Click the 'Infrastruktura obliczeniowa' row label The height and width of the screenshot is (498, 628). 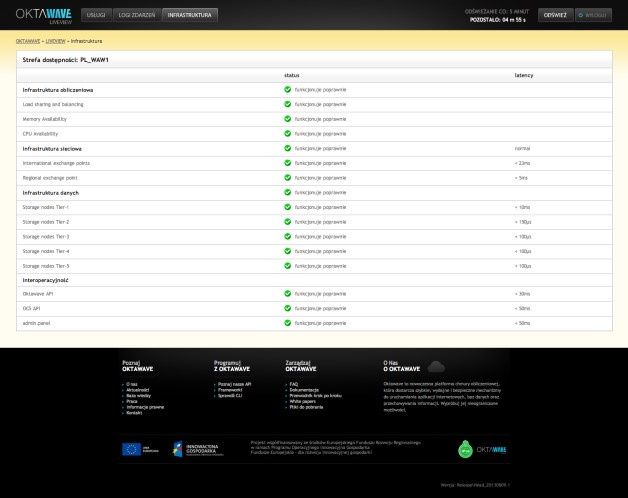[58, 90]
